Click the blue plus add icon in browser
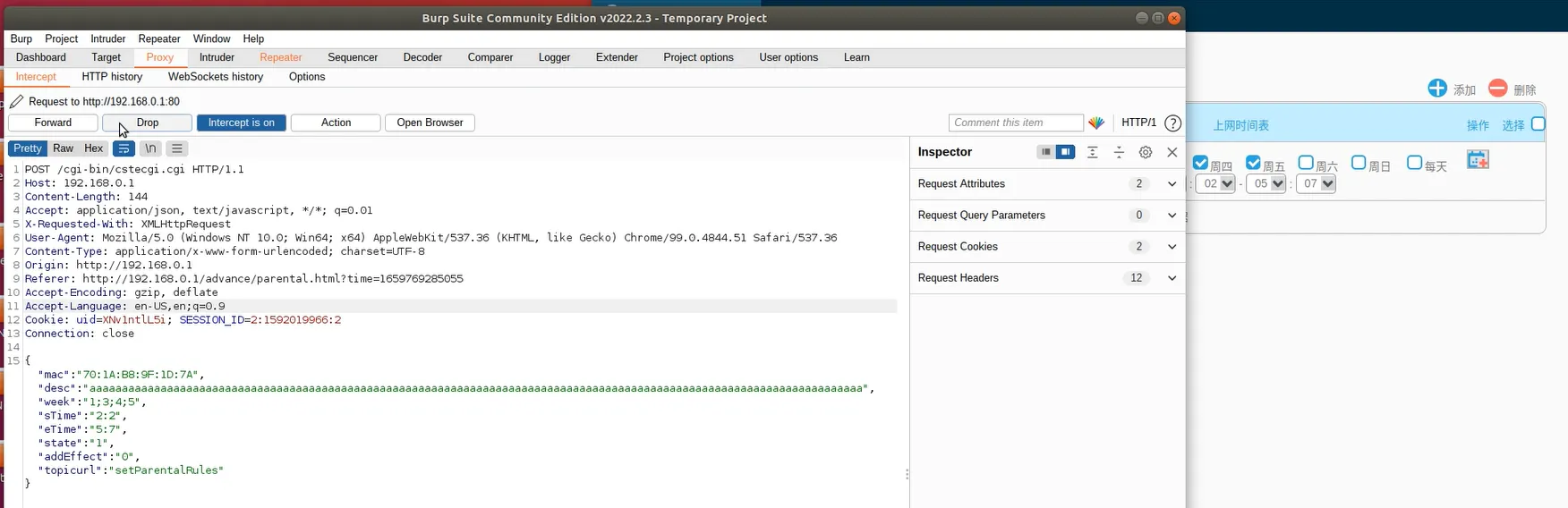 [x=1437, y=88]
